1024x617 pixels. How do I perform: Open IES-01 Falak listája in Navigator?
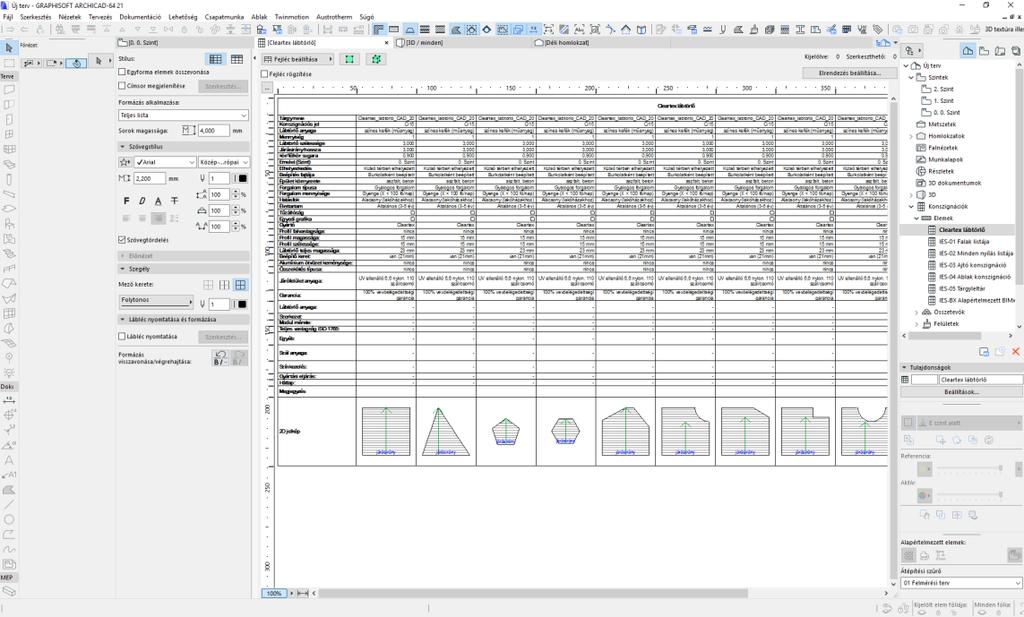(x=964, y=242)
